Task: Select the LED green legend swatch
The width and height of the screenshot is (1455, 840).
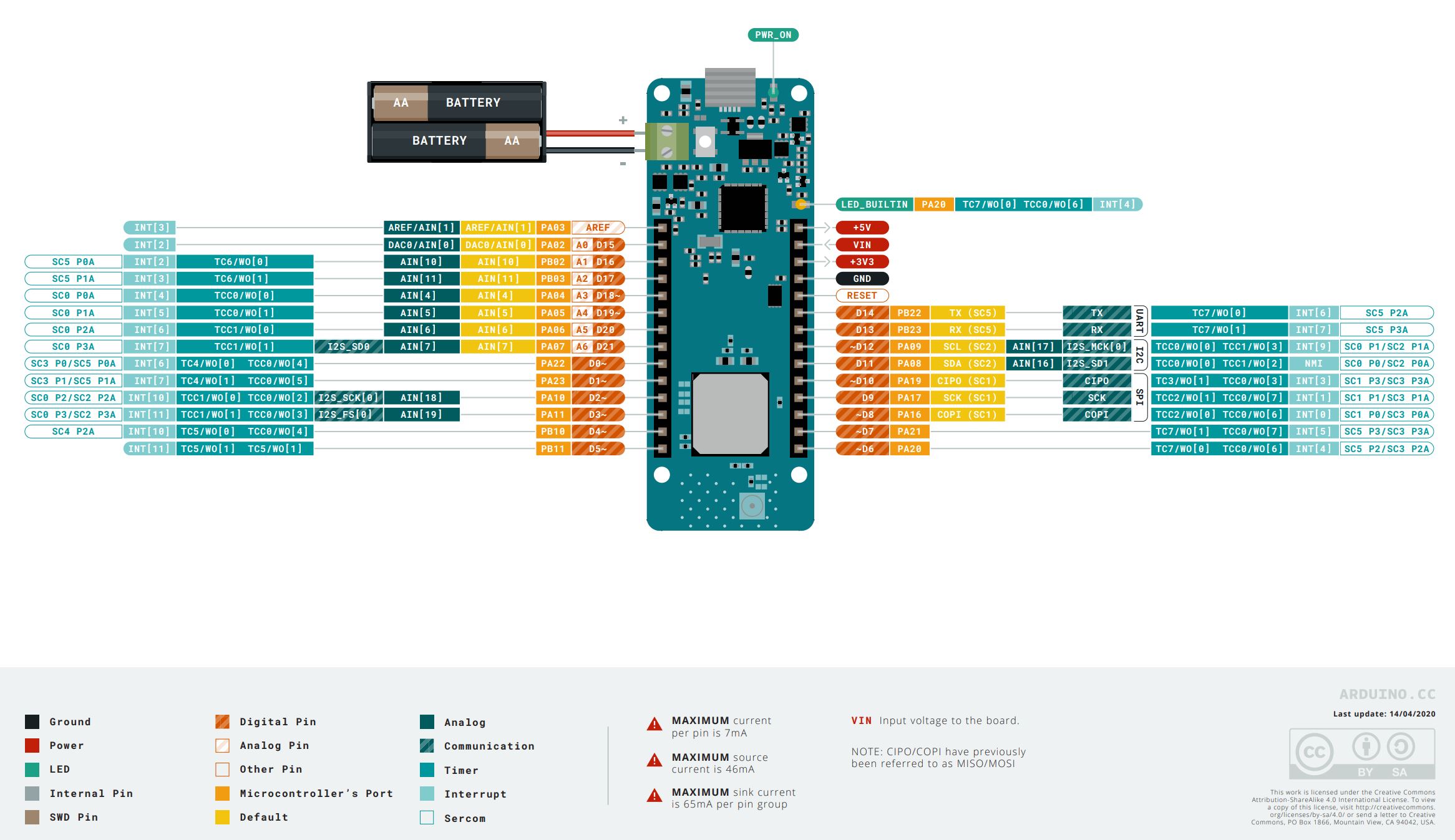Action: click(x=32, y=770)
